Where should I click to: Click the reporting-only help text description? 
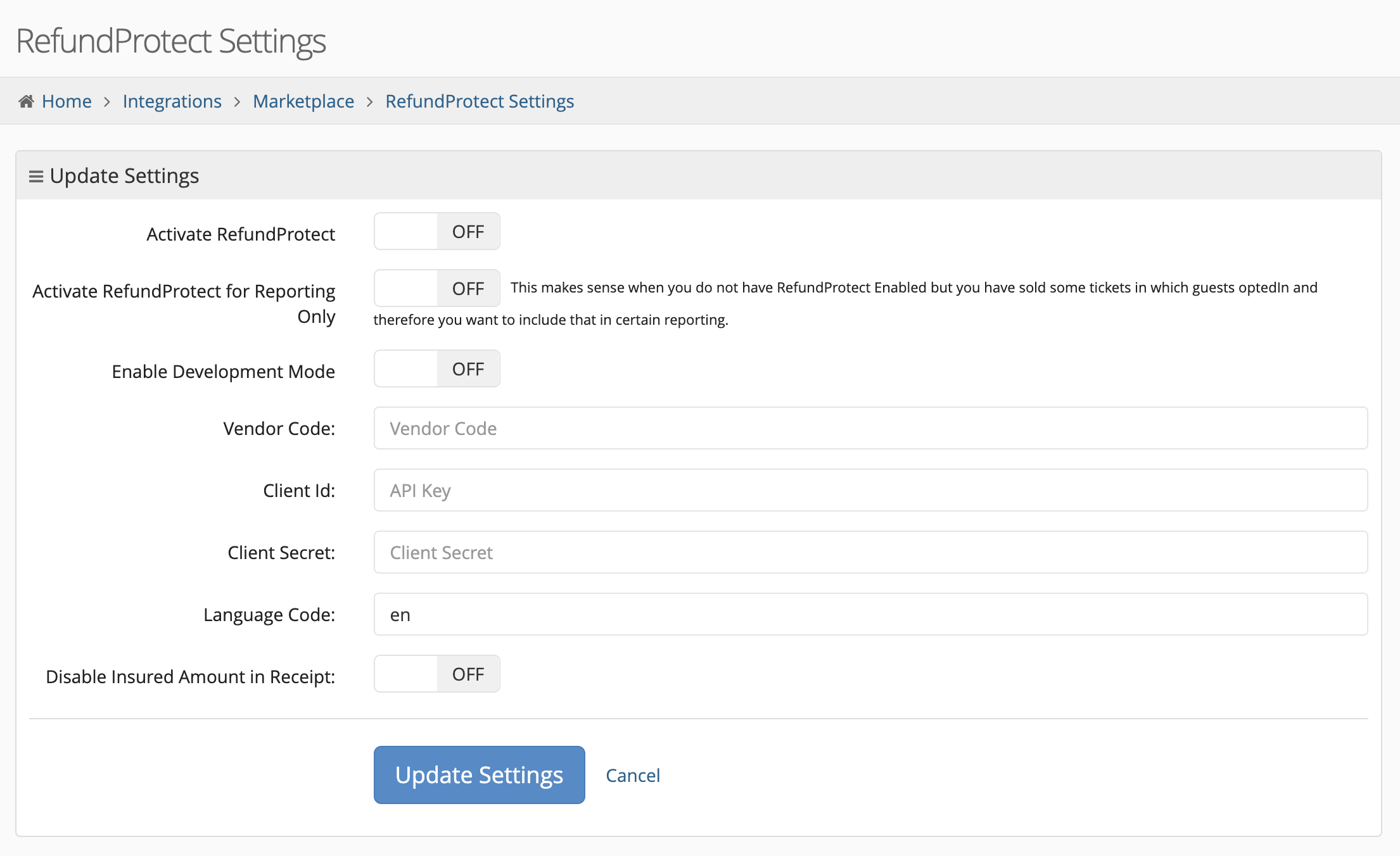tap(846, 304)
